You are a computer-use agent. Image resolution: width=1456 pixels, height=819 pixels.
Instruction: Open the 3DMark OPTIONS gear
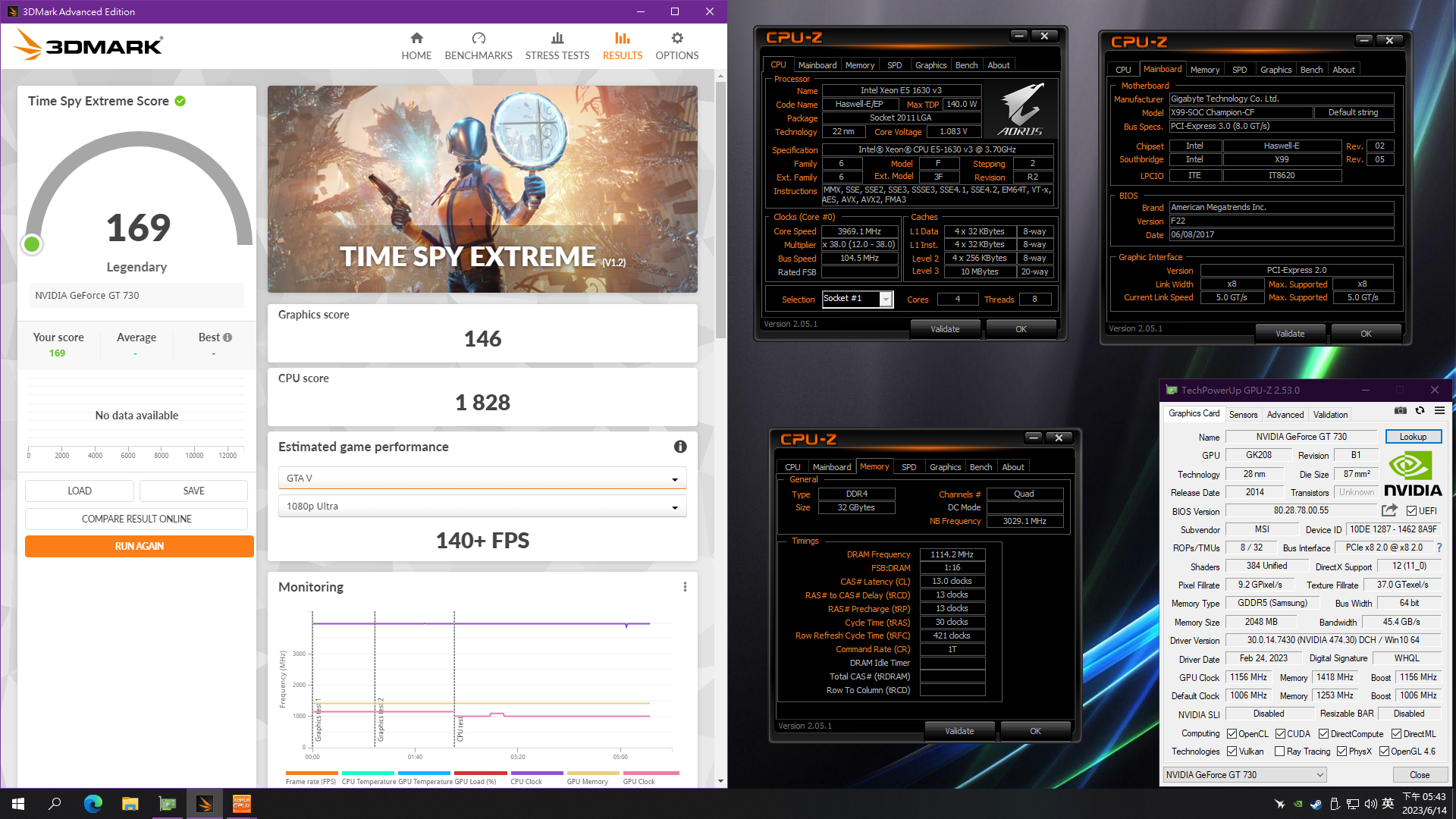click(x=677, y=46)
